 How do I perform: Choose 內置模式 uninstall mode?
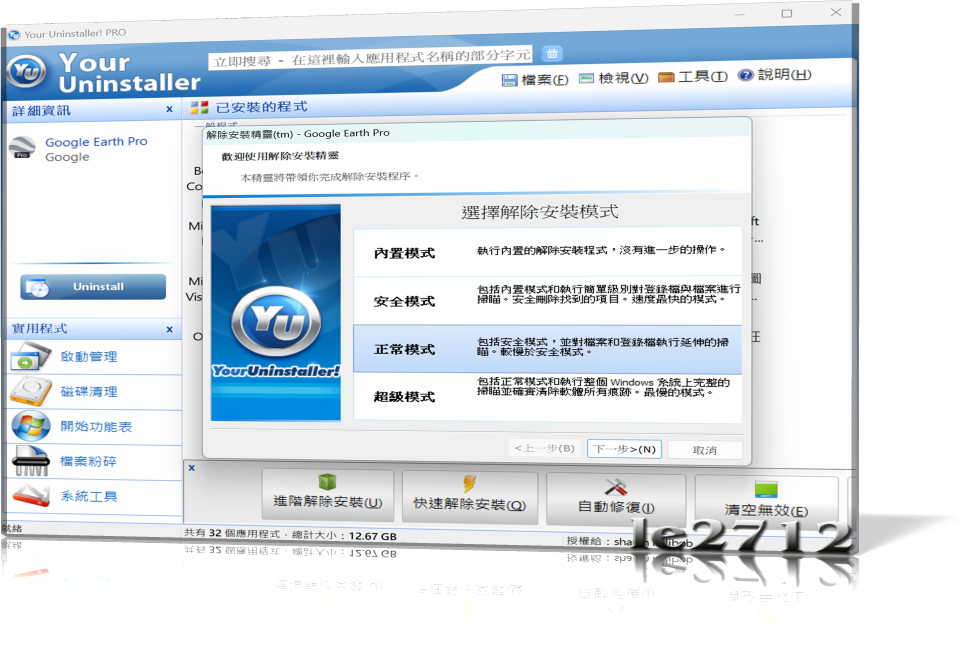tap(547, 252)
